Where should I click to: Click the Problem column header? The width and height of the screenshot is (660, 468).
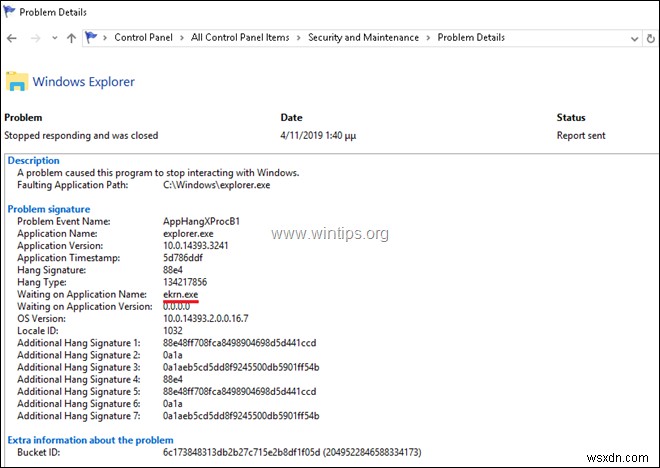[24, 118]
